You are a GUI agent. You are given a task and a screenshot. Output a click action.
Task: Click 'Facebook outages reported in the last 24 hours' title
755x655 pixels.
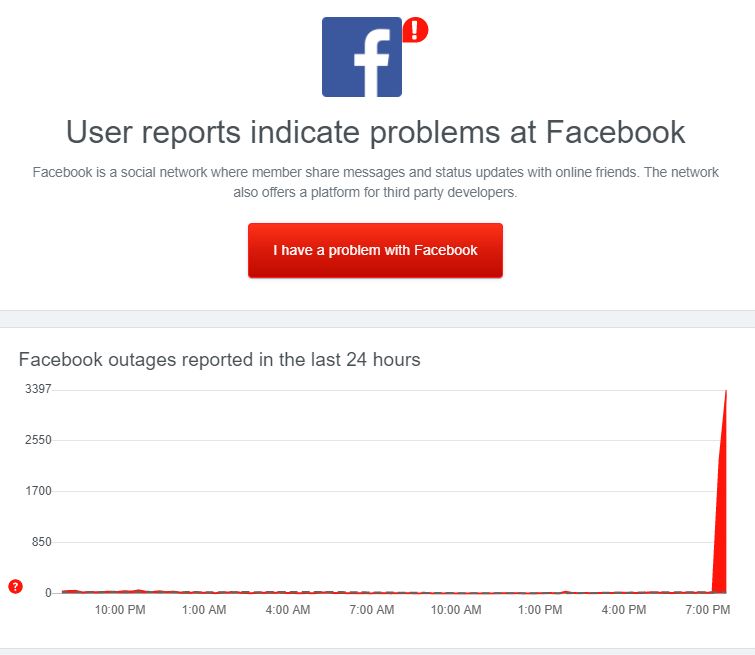click(220, 360)
